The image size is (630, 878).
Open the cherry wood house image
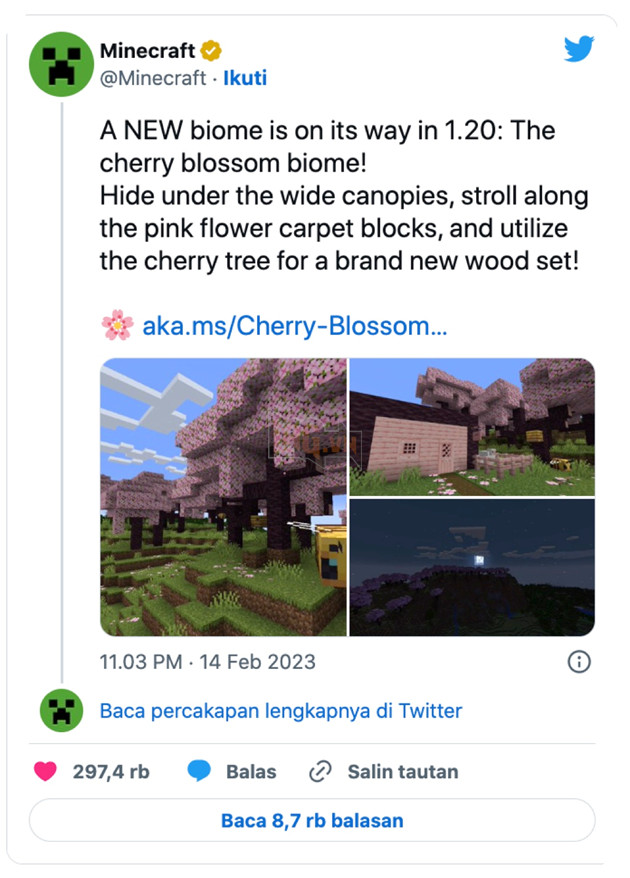click(472, 425)
